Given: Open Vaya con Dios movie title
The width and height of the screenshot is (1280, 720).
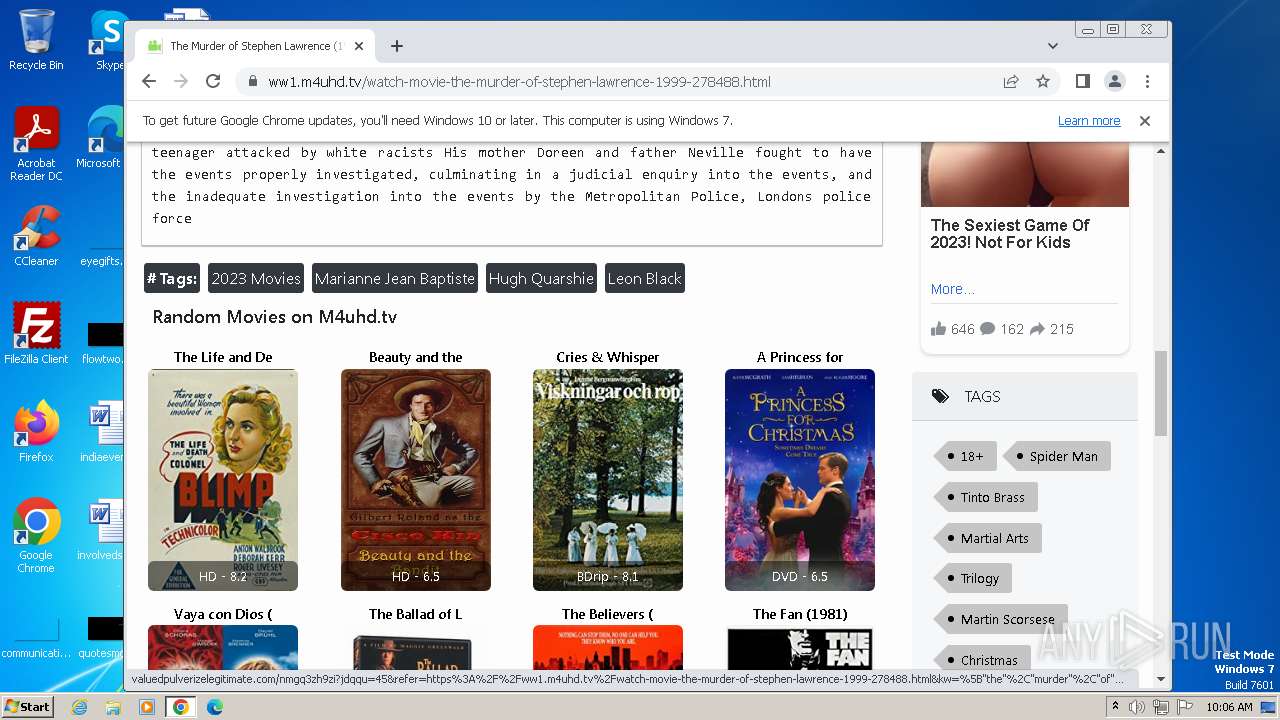Looking at the screenshot, I should tap(223, 614).
